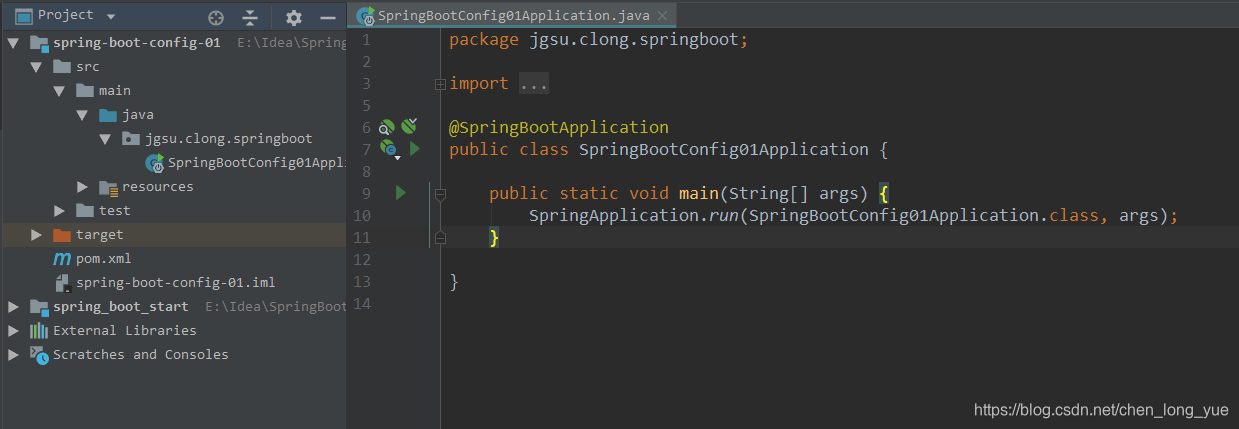Click the Scratches and Consoles icon
1239x429 pixels.
tap(39, 355)
